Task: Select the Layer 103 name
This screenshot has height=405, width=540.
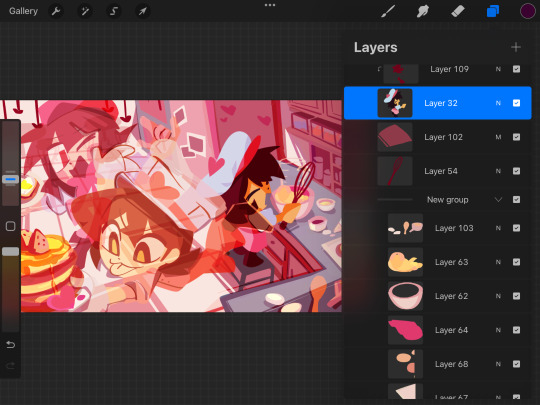Action: (454, 228)
